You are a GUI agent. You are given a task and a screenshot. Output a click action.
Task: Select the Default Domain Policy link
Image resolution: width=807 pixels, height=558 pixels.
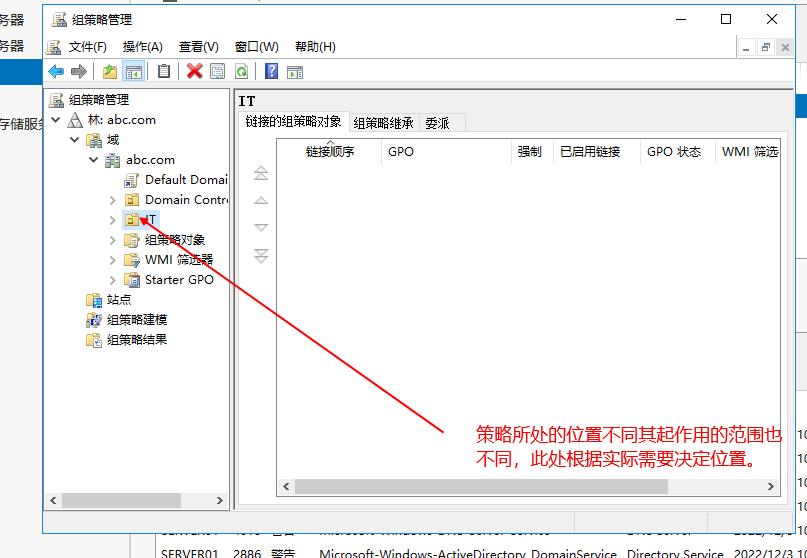pos(186,180)
